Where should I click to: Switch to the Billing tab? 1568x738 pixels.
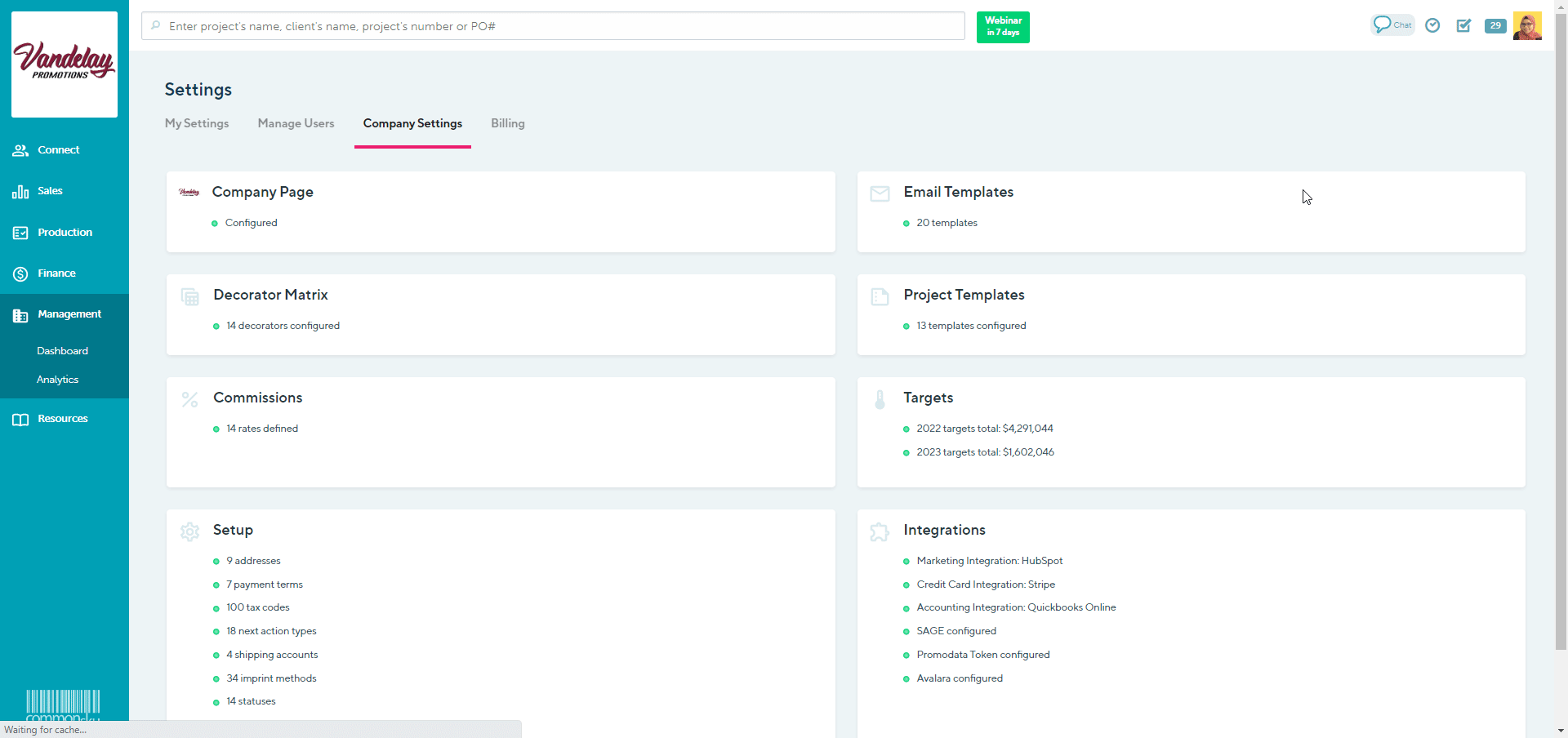pos(507,123)
